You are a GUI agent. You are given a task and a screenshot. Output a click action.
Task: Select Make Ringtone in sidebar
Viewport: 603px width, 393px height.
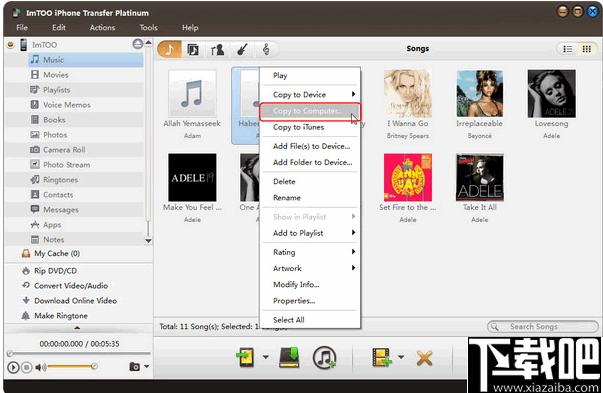[61, 316]
